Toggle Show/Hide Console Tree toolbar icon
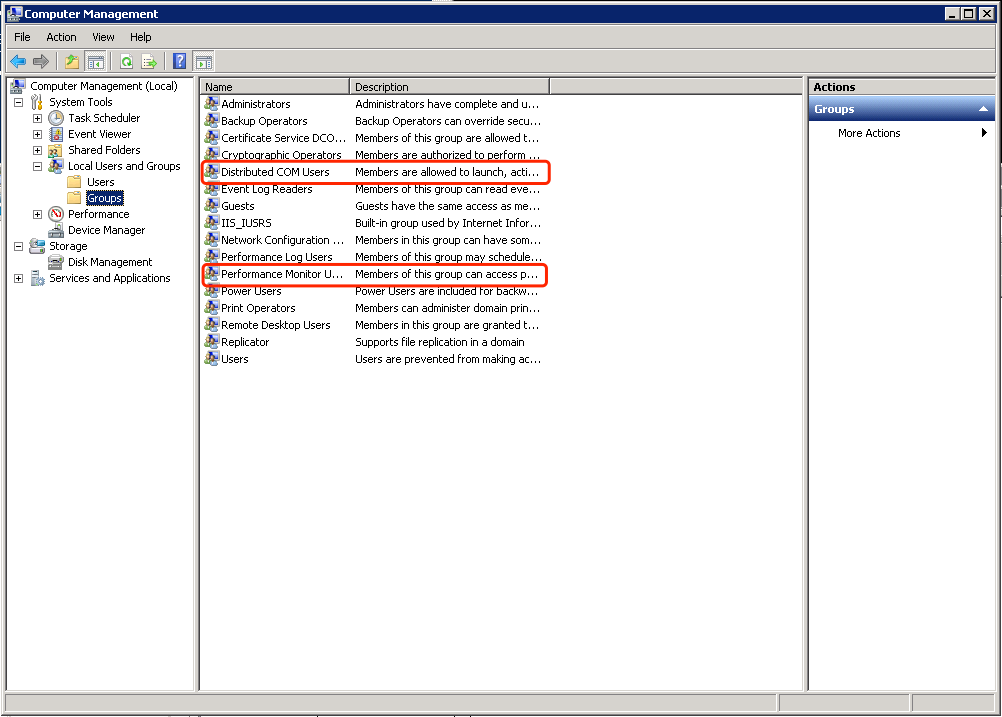This screenshot has height=717, width=1002. coord(96,61)
